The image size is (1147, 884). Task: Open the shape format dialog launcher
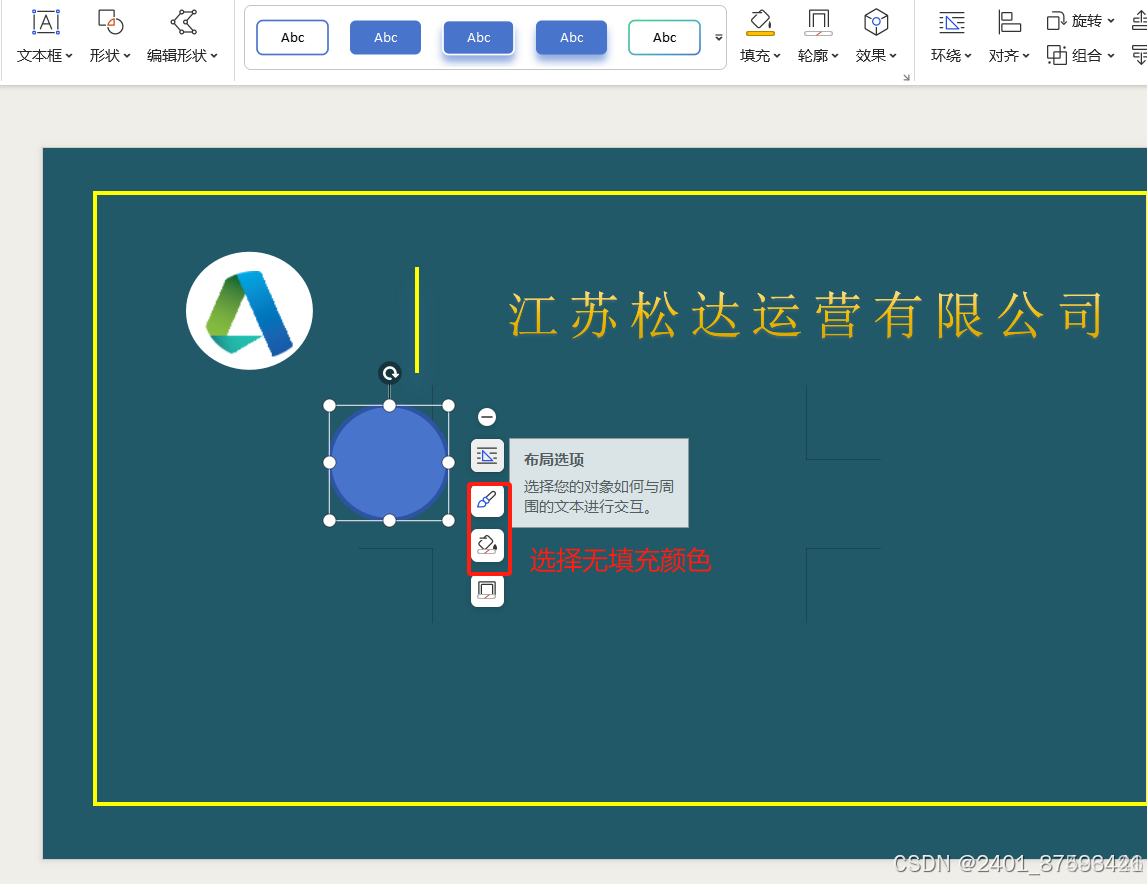(906, 77)
